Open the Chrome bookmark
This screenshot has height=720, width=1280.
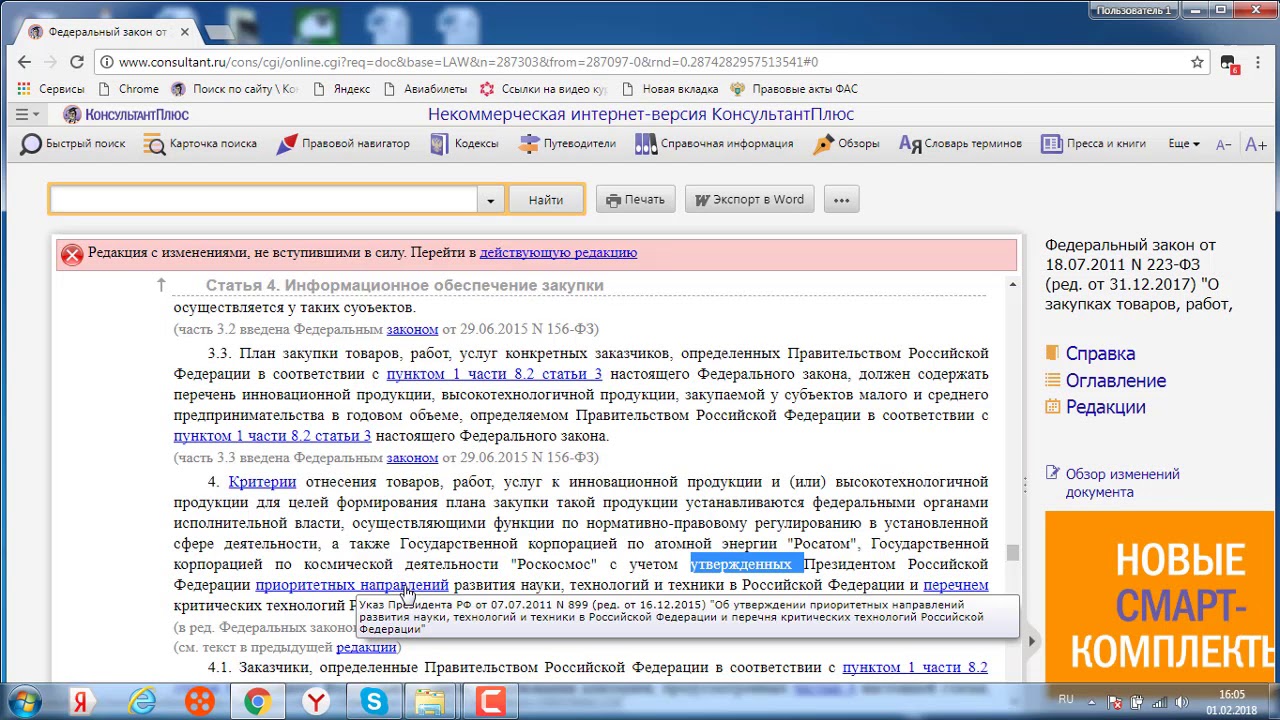click(128, 89)
